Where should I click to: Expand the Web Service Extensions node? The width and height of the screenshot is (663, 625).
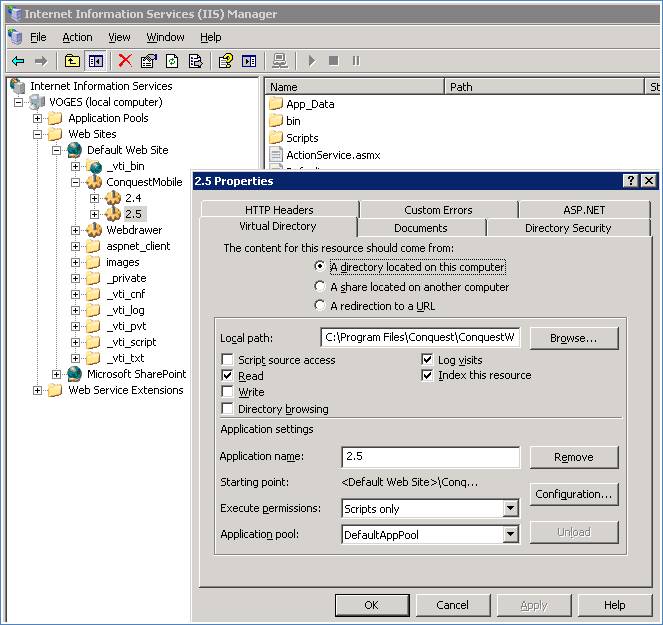[x=38, y=390]
